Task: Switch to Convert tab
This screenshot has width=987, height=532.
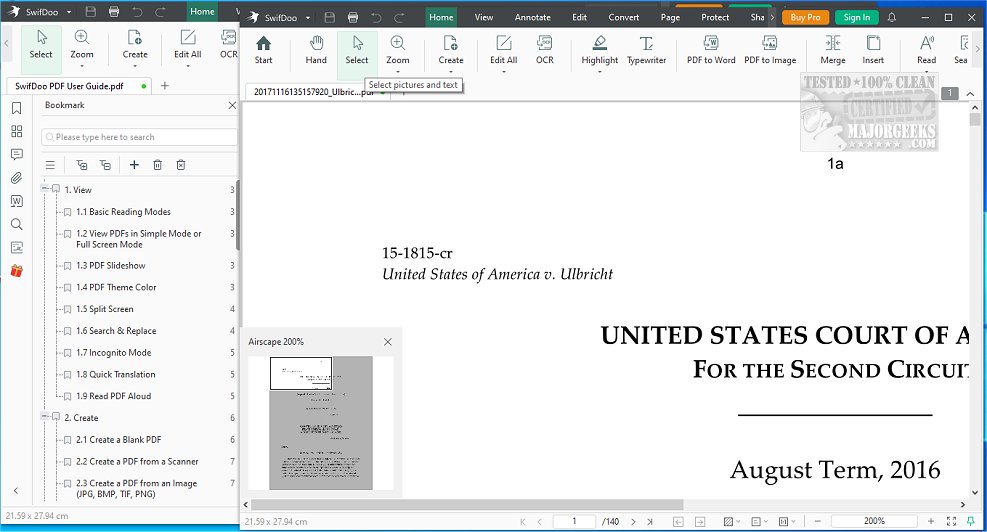Action: pyautogui.click(x=624, y=17)
